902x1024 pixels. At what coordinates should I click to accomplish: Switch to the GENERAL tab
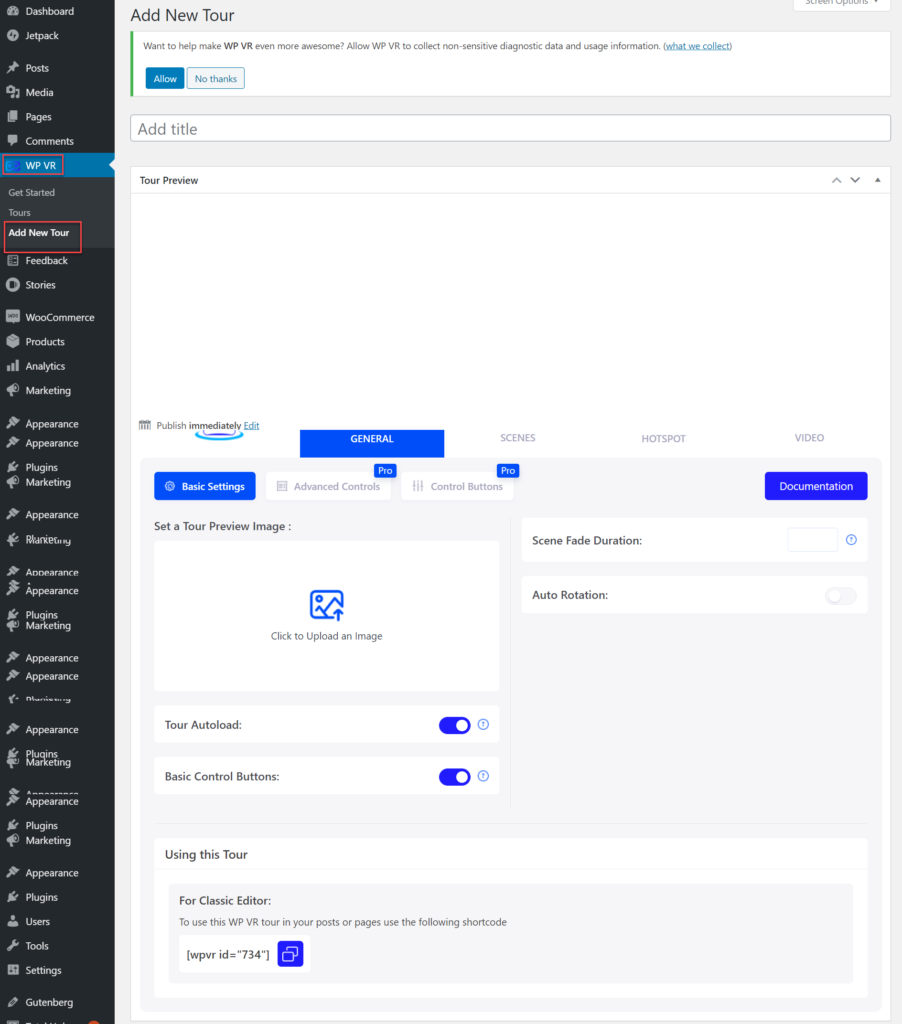372,443
